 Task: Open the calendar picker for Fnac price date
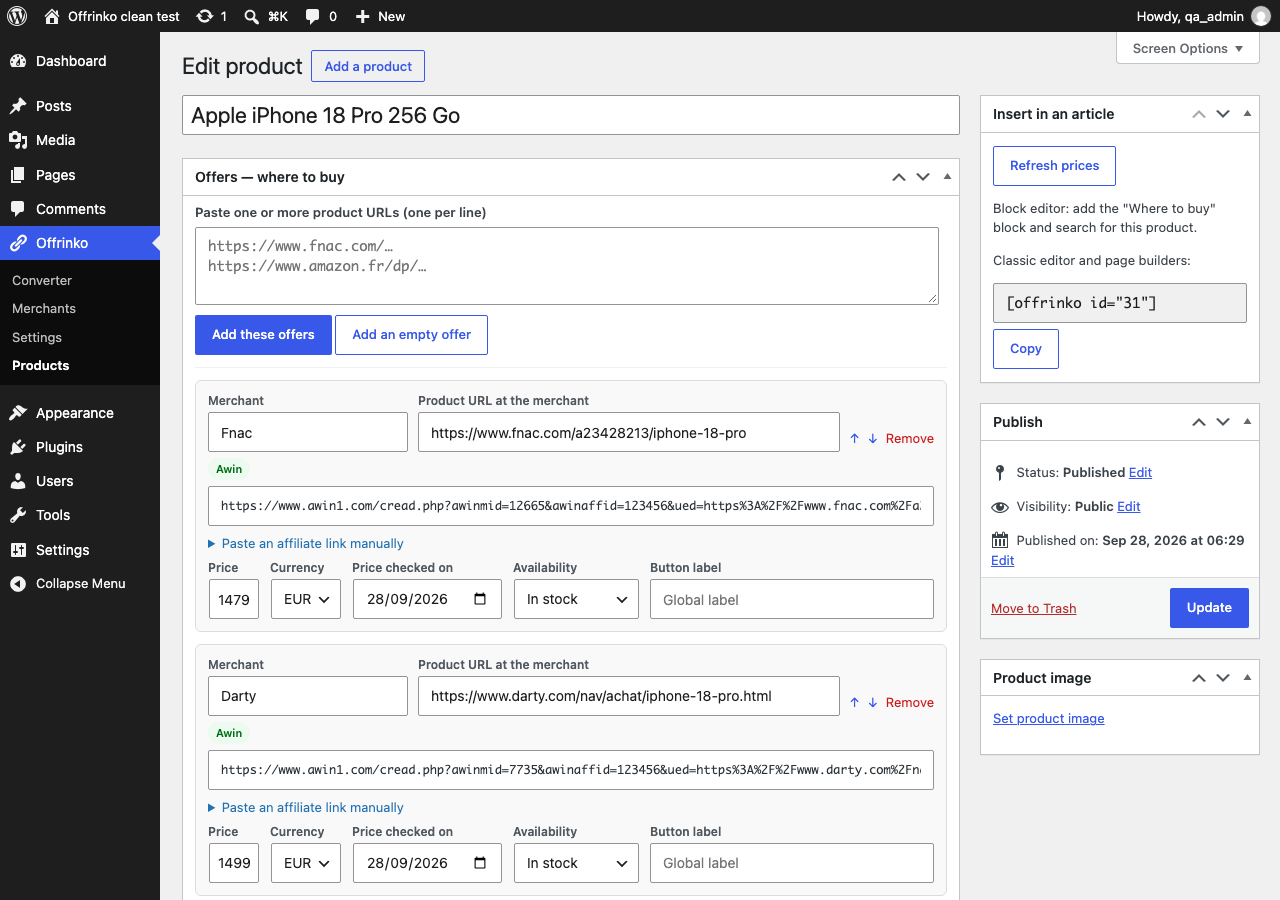point(480,599)
